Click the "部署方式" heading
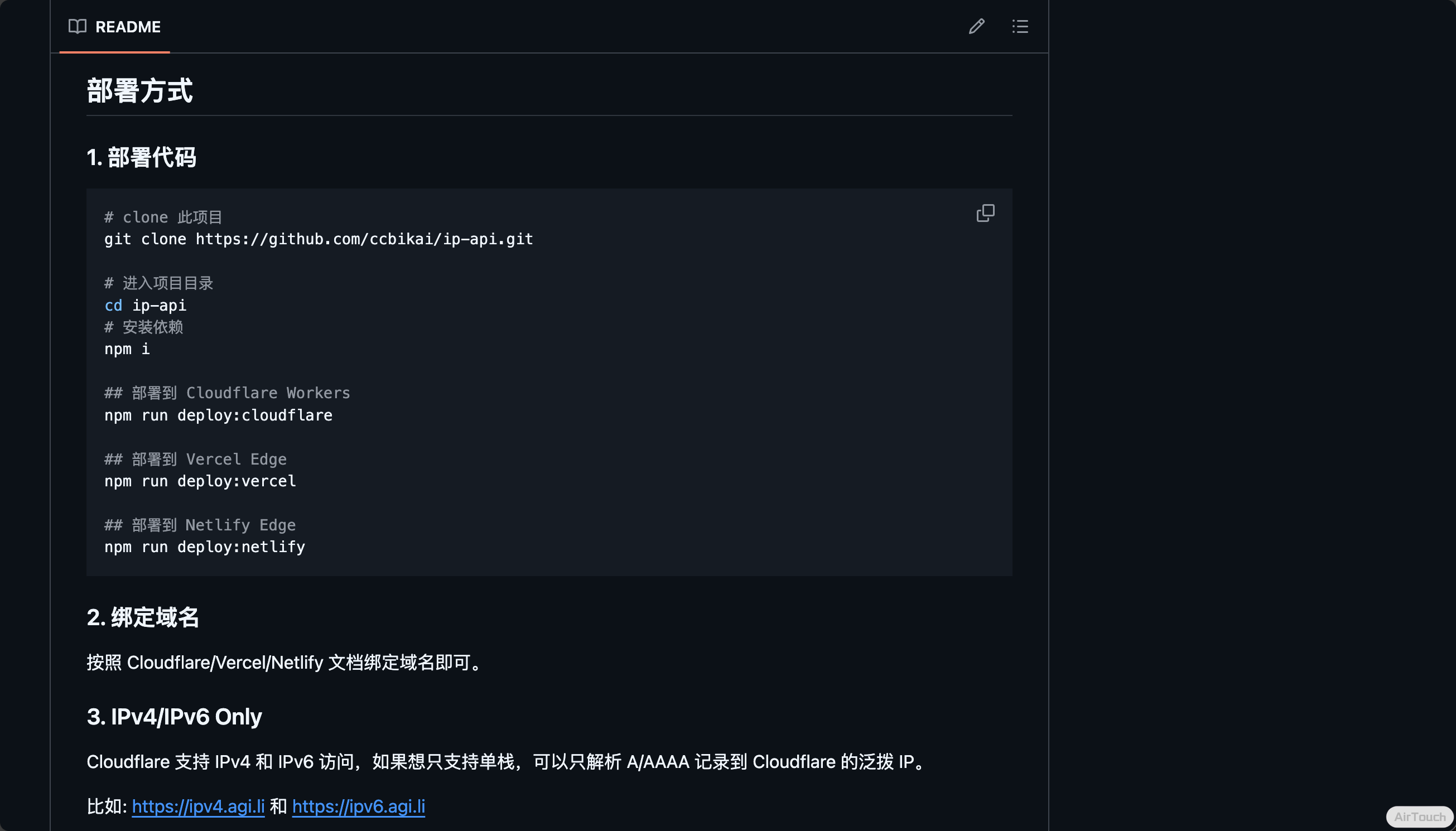Screen dimensions: 1456x831 141,90
